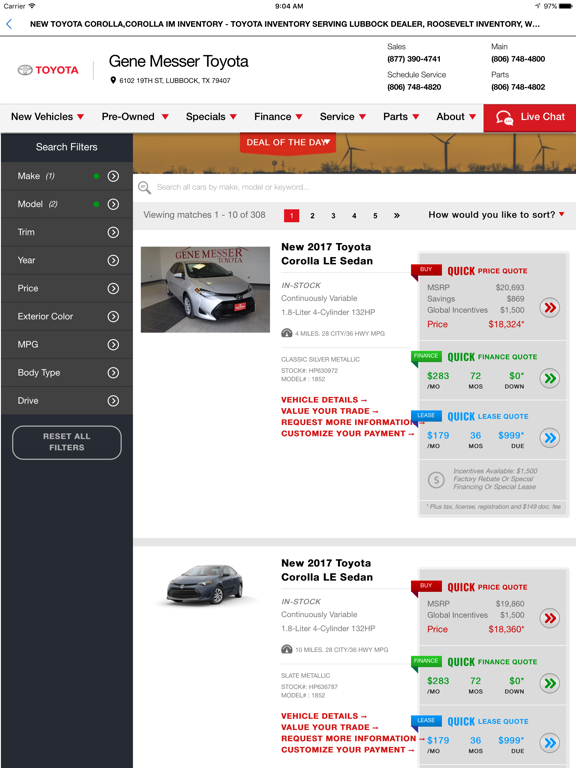Screen dimensions: 576x768
Task: Open Vehicle Details for the silver Corolla
Action: point(324,400)
